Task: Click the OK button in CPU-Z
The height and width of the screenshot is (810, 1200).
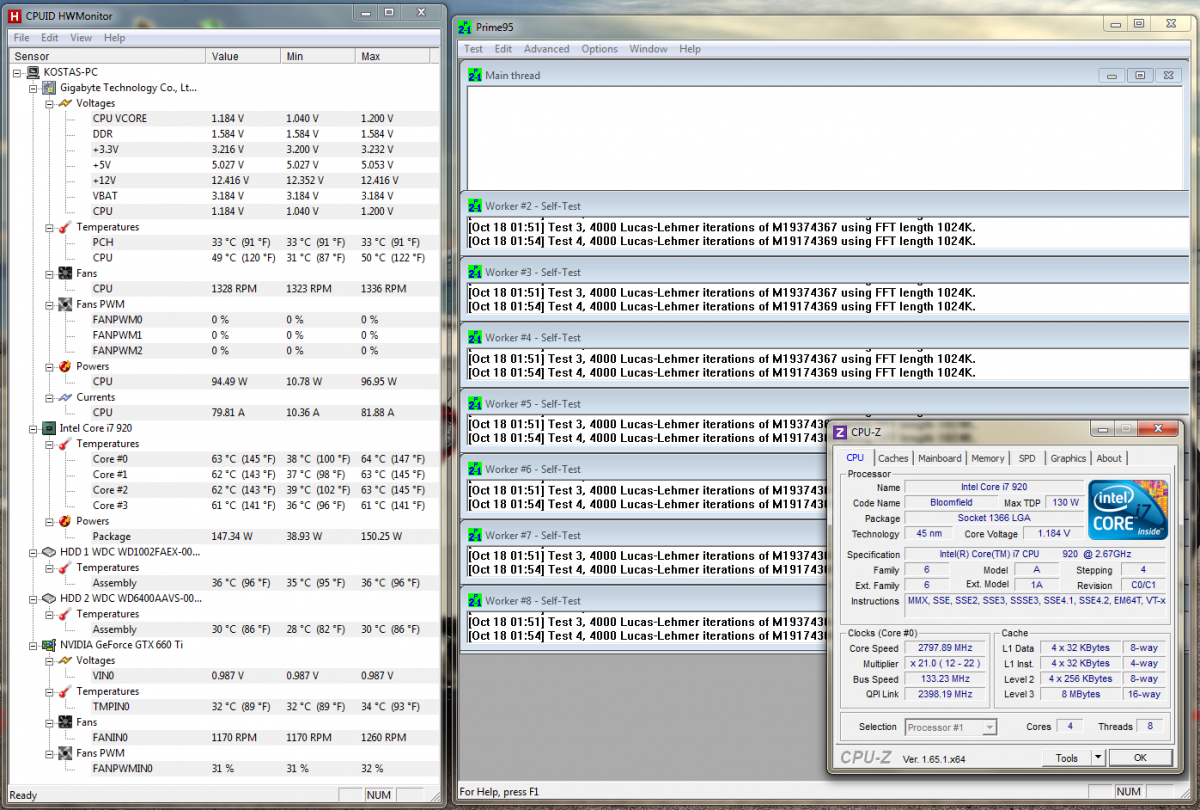Action: pyautogui.click(x=1139, y=758)
